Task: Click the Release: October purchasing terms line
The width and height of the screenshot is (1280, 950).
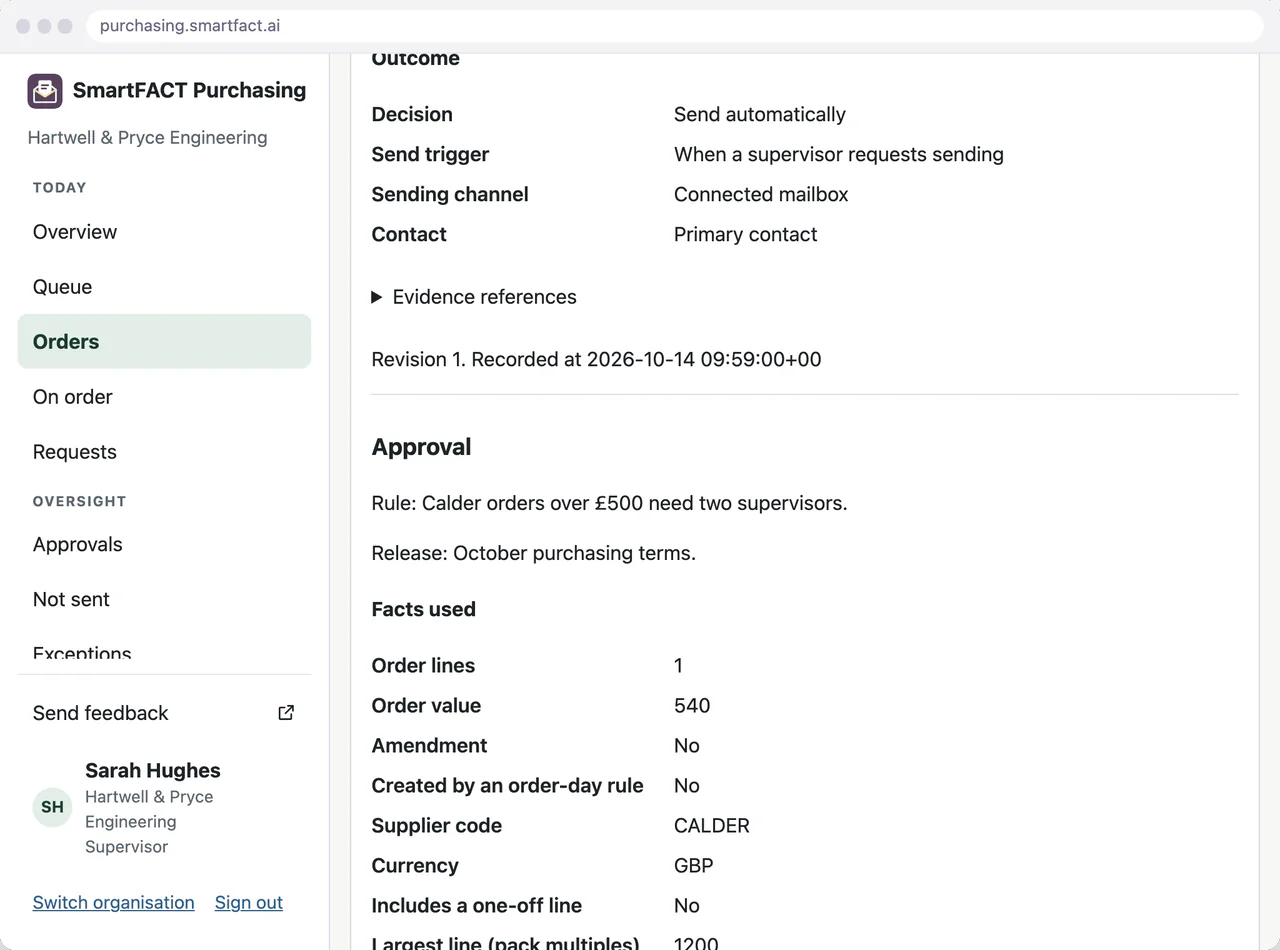Action: (533, 553)
